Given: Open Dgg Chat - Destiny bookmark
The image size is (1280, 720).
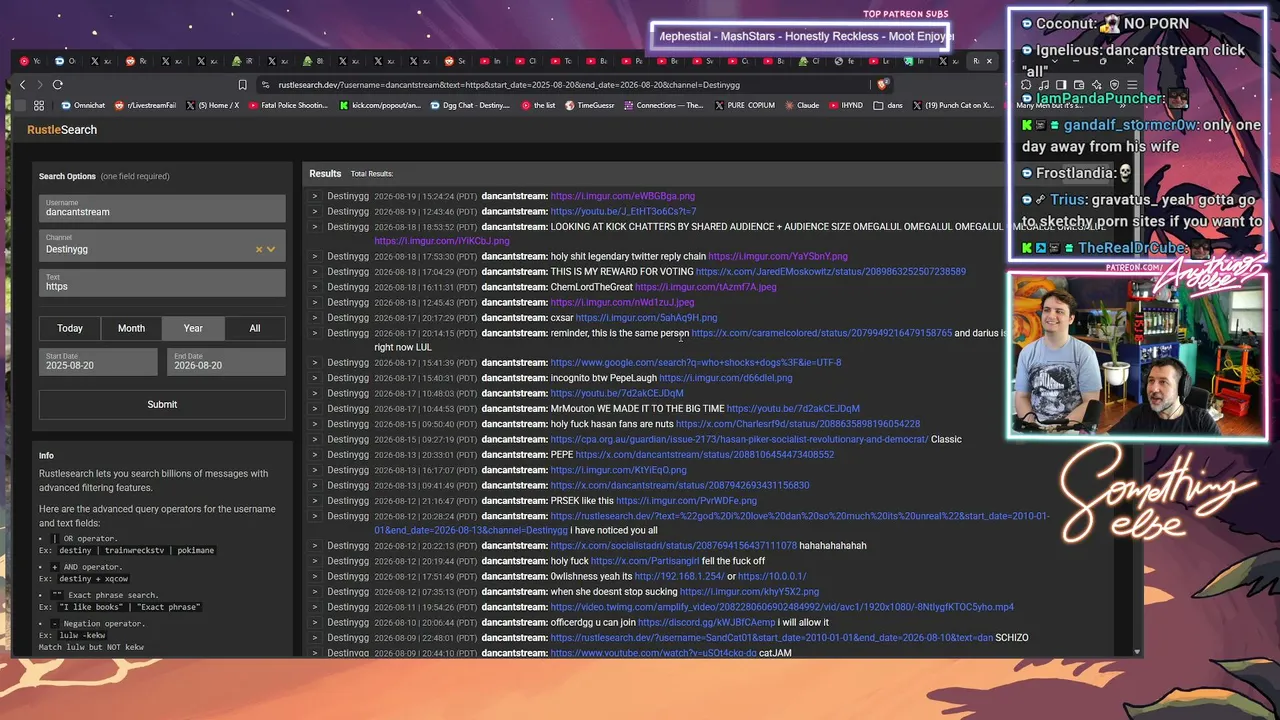Looking at the screenshot, I should tap(470, 105).
